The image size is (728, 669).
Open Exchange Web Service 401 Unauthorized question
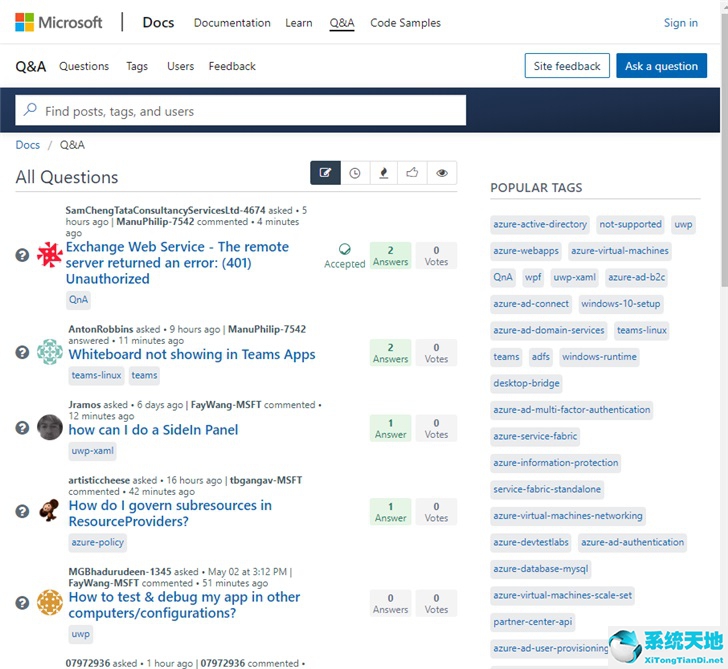pos(177,263)
